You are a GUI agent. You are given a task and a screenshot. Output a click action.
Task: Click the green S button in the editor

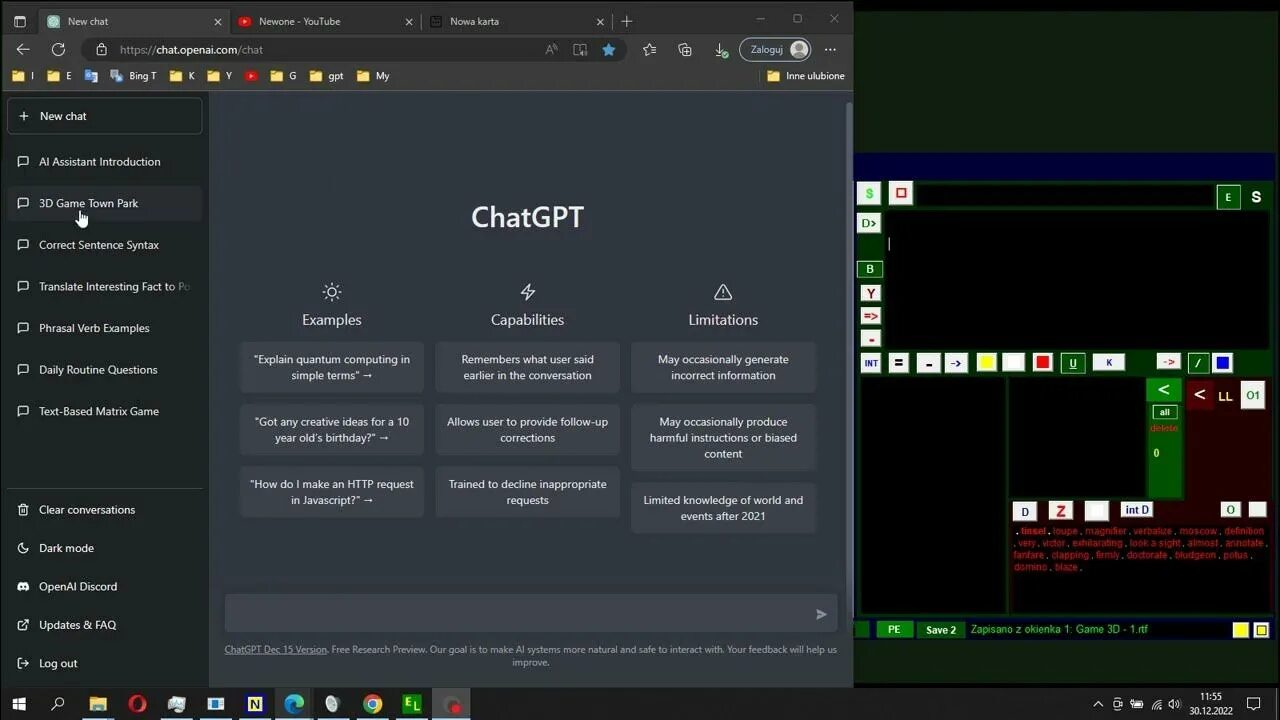pos(869,193)
